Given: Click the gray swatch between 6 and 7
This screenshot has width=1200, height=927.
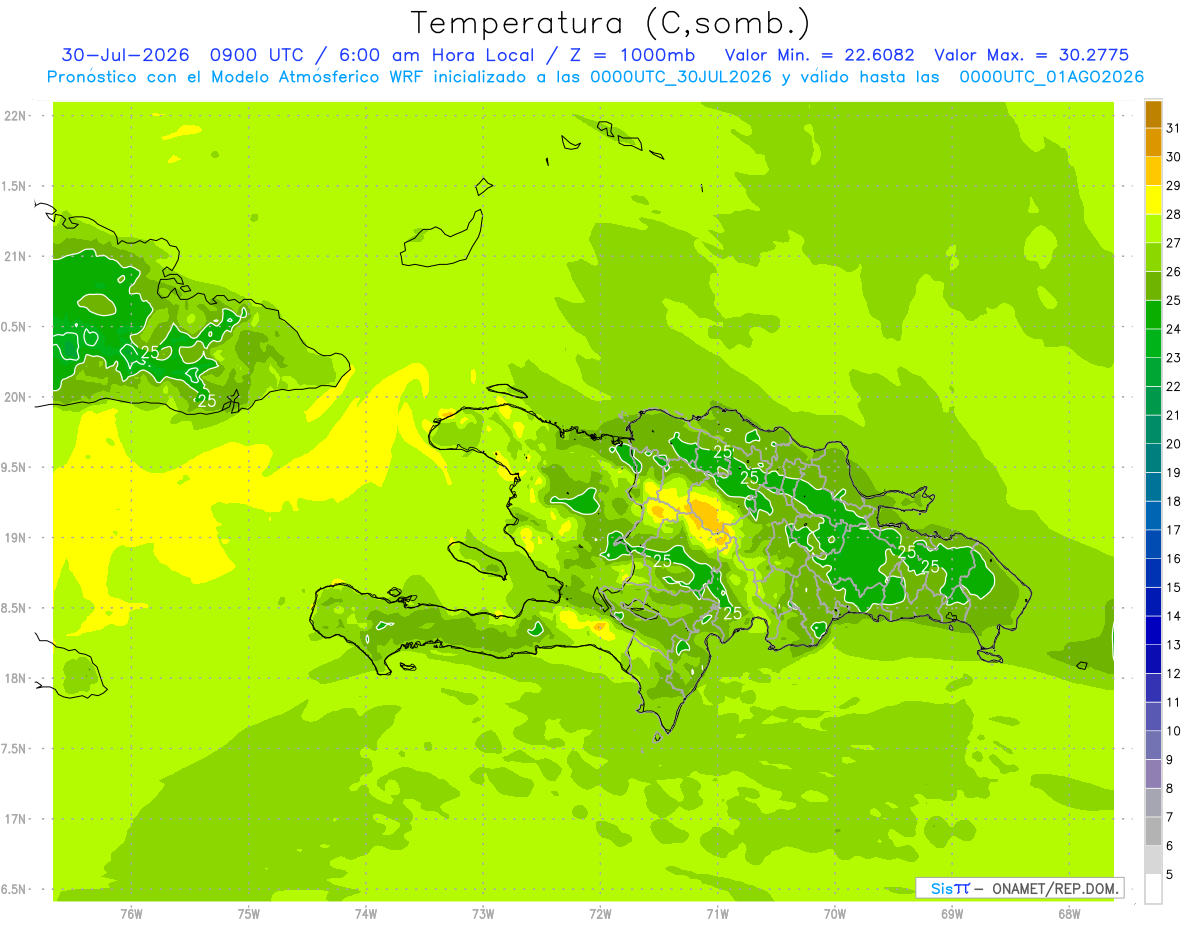Looking at the screenshot, I should pyautogui.click(x=1153, y=831).
